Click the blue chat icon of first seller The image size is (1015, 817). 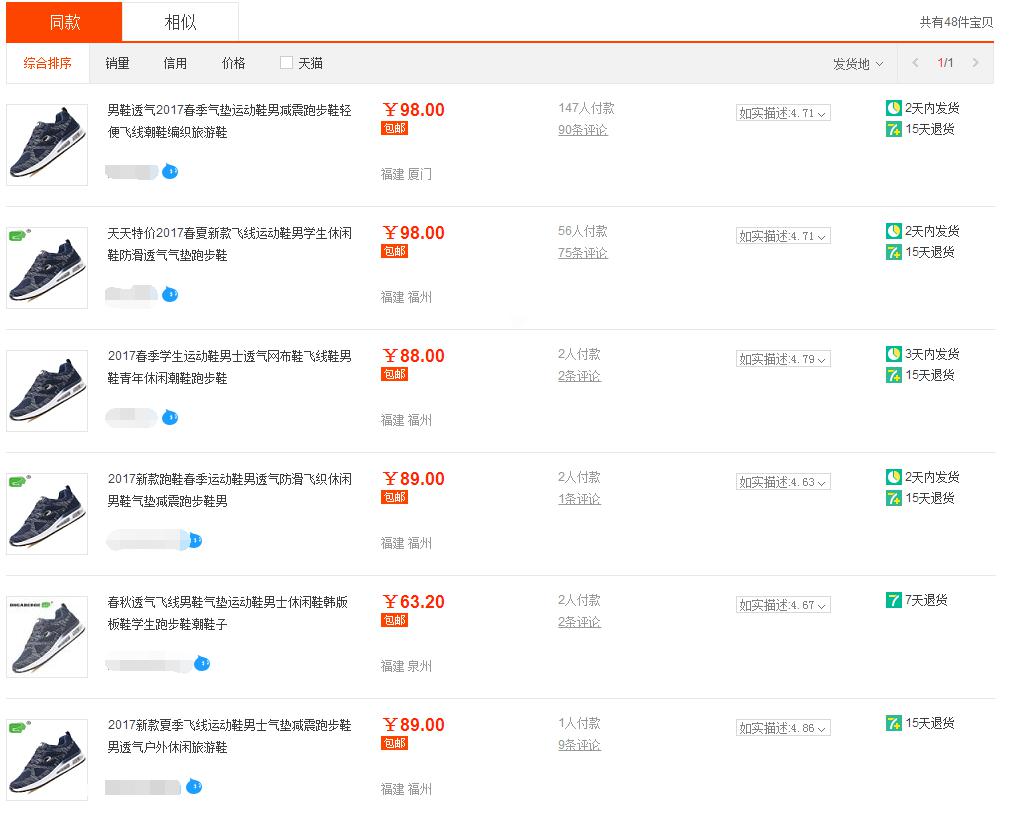point(170,171)
